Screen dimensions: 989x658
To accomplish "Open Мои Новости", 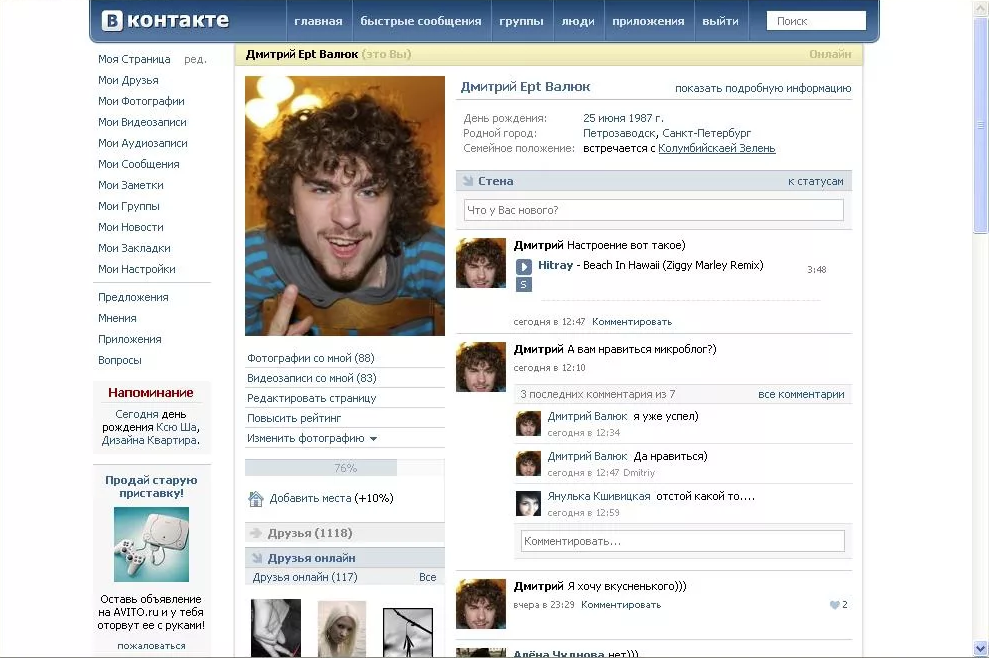I will pos(131,227).
